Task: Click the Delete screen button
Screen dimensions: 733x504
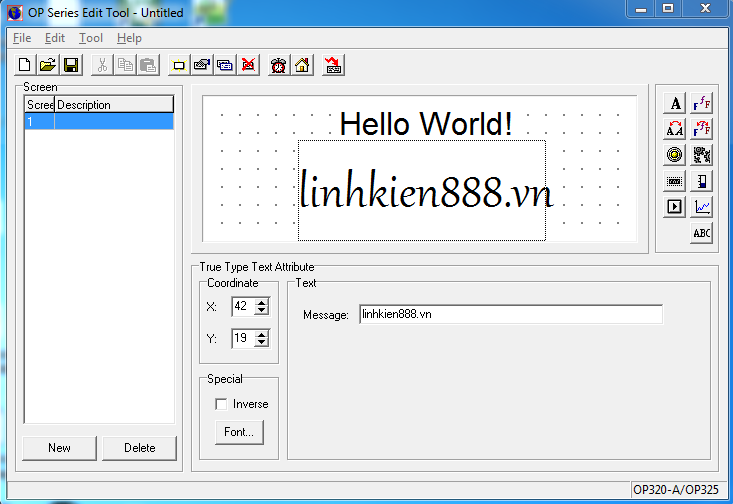Action: 139,448
